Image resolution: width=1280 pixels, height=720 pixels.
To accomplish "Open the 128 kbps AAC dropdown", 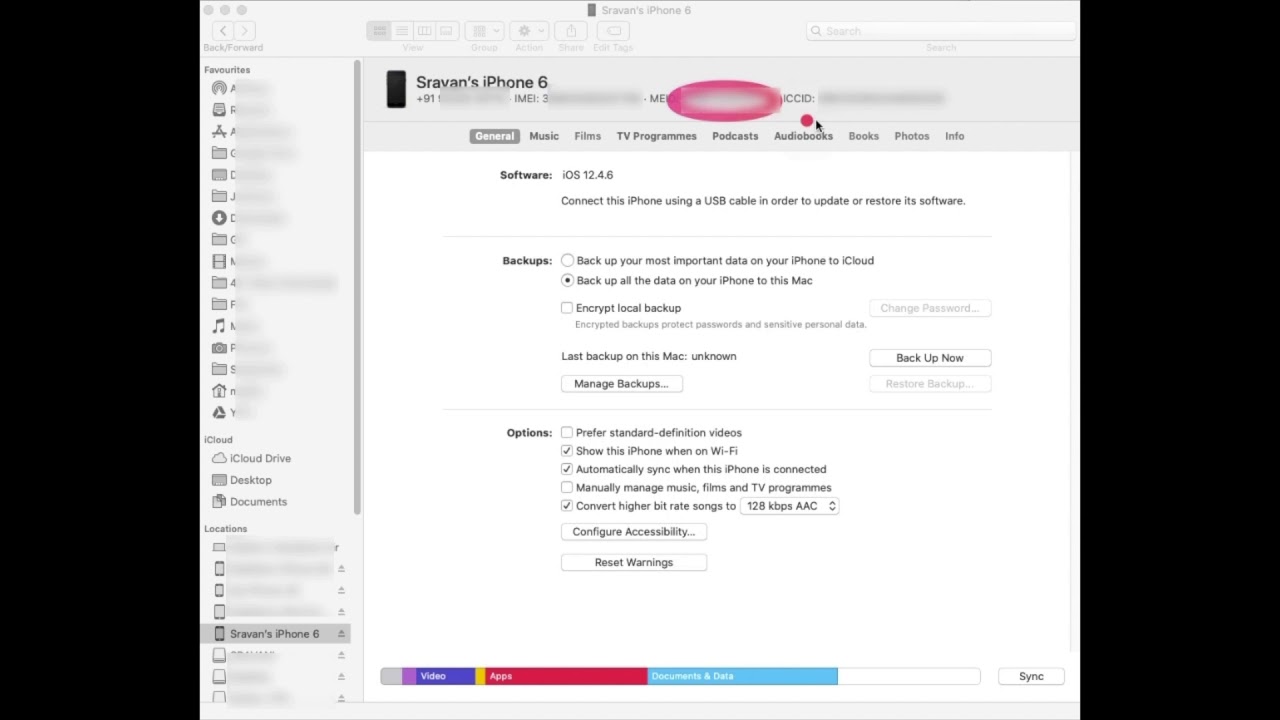I will coord(789,506).
